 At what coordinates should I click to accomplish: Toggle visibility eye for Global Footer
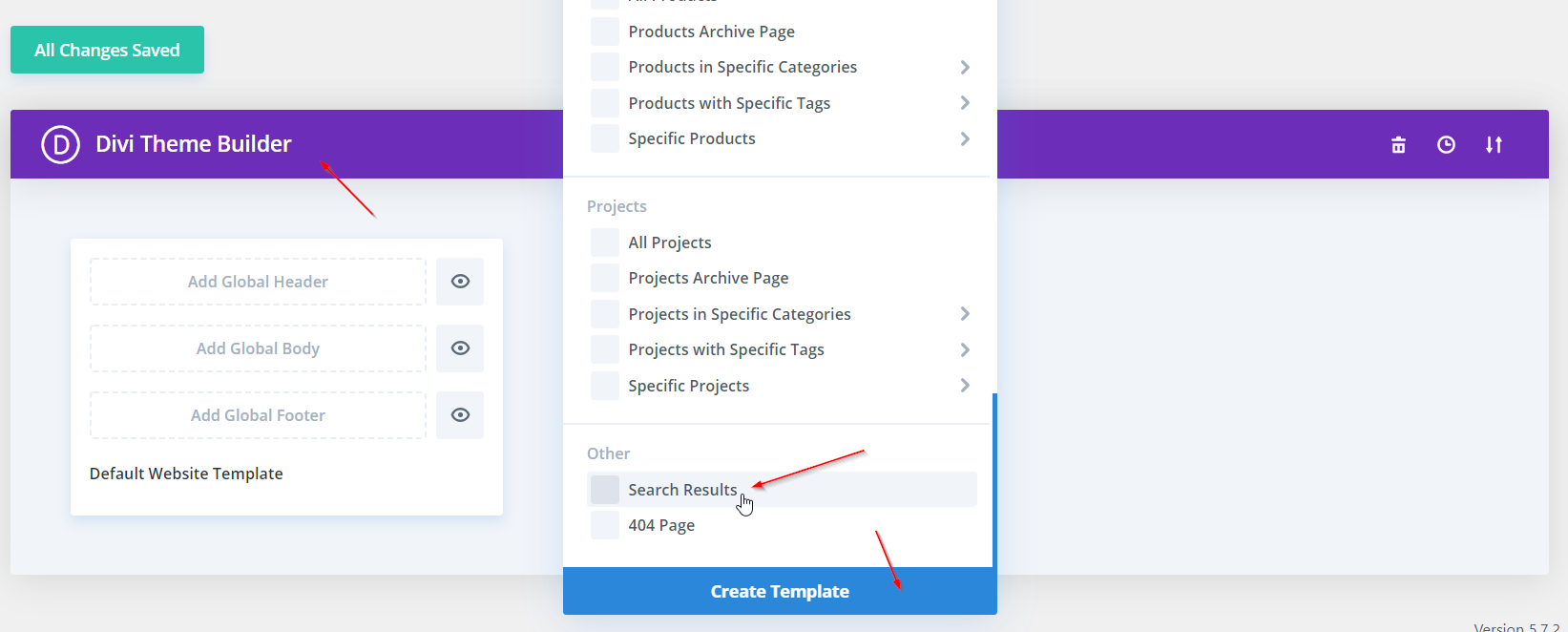[460, 415]
